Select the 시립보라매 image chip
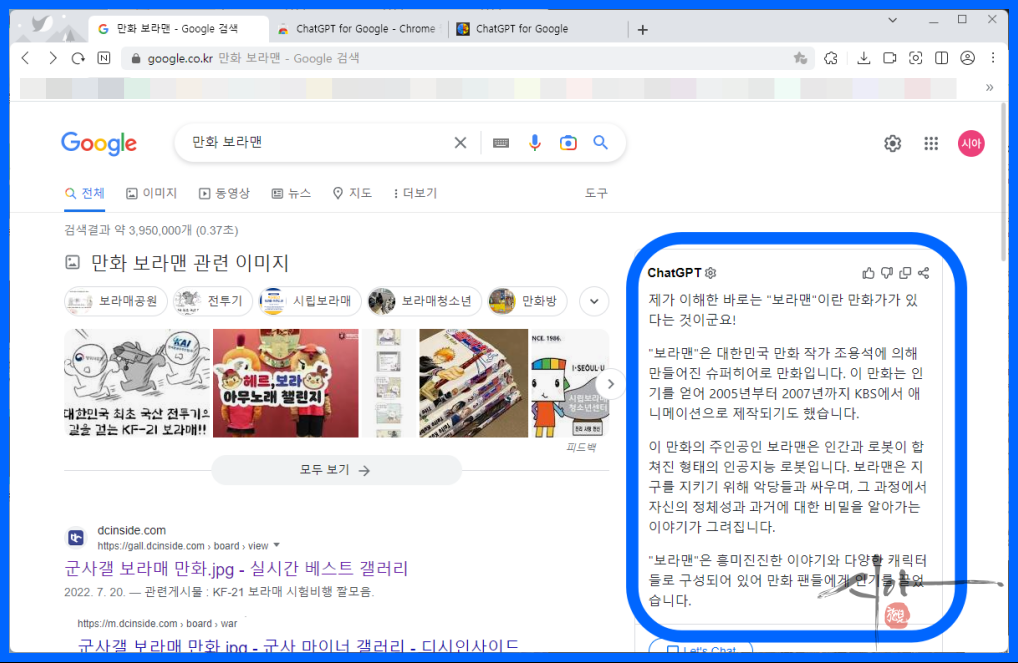 [x=310, y=301]
